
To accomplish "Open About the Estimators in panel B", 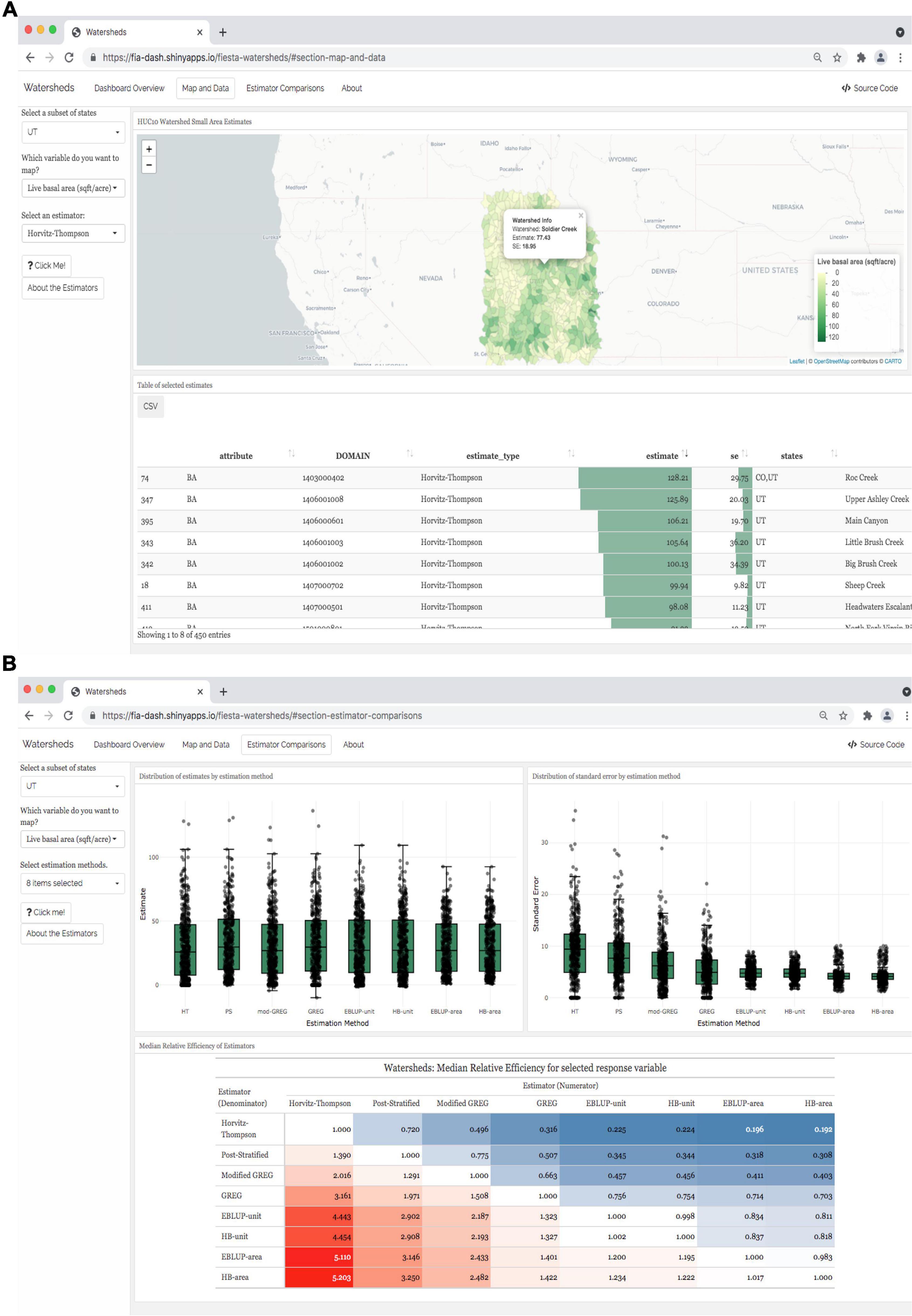I will [62, 933].
